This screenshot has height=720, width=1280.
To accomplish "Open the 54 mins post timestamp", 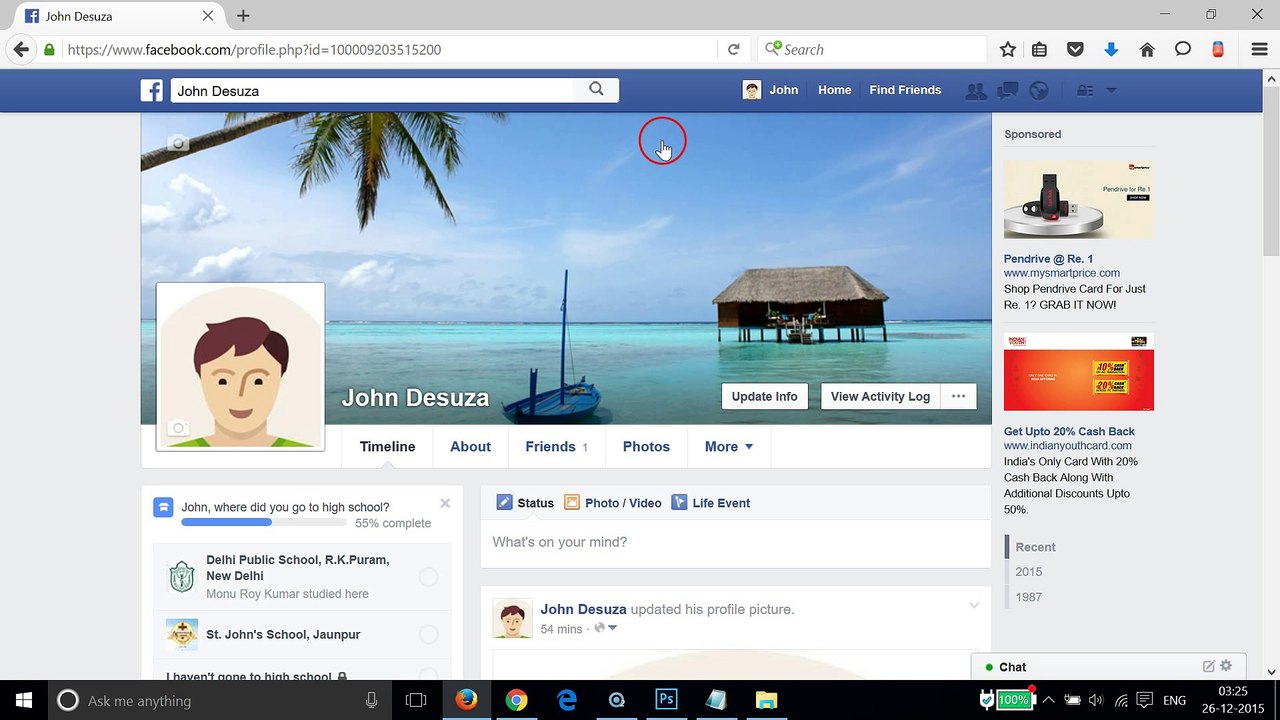I will click(561, 629).
